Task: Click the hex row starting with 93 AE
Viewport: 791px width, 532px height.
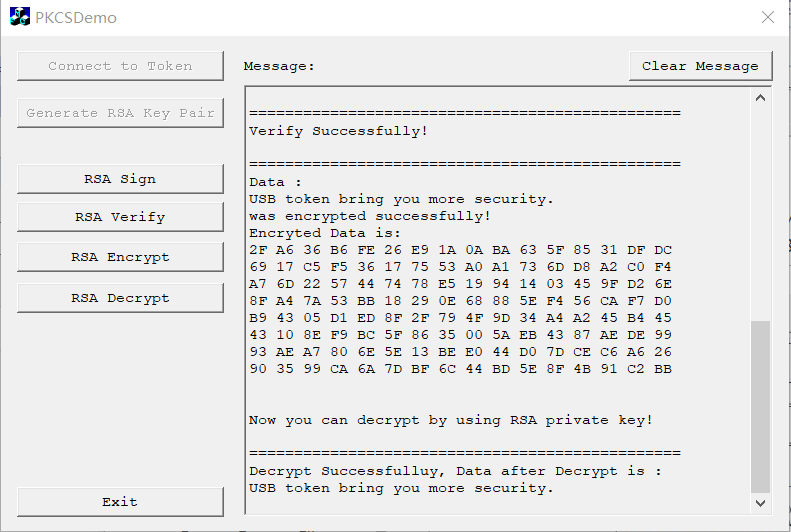Action: coord(461,352)
